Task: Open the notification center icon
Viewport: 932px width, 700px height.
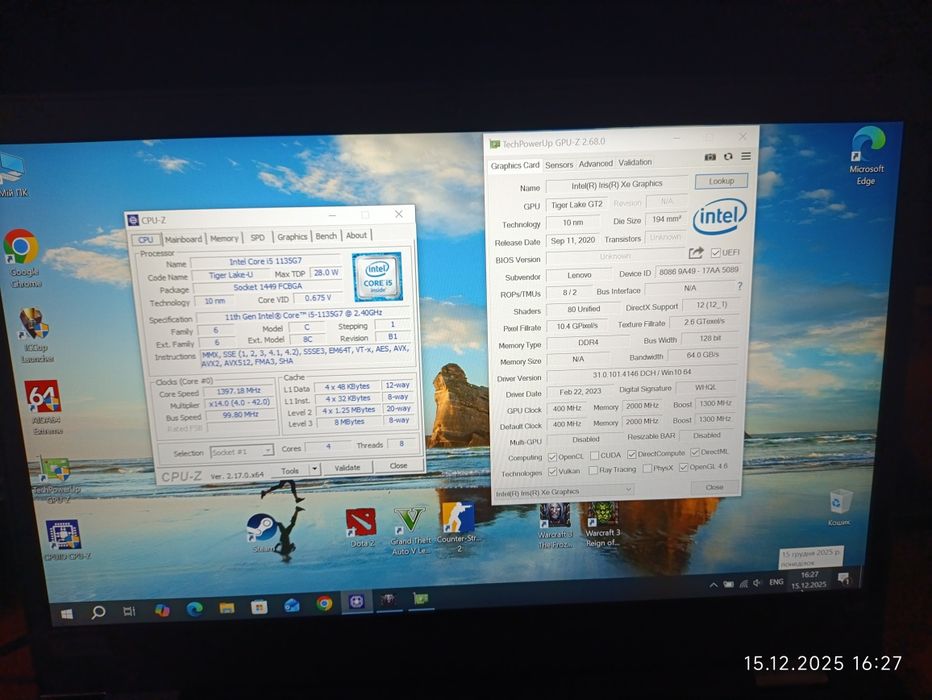Action: point(843,578)
